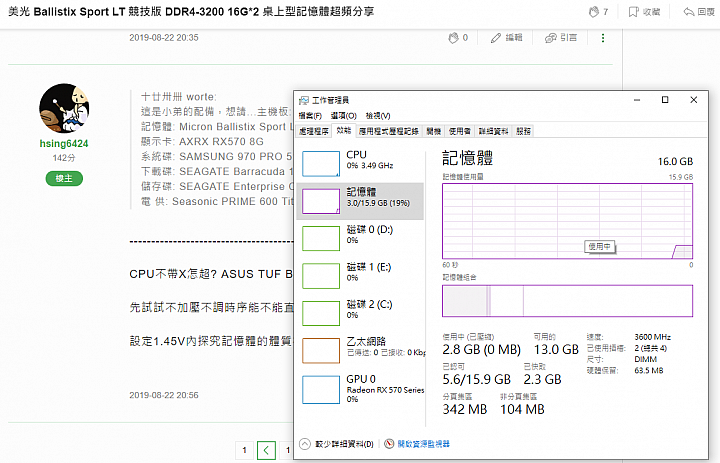Open the 選項(O) menu in Task Manager
The height and width of the screenshot is (463, 720).
(x=343, y=116)
